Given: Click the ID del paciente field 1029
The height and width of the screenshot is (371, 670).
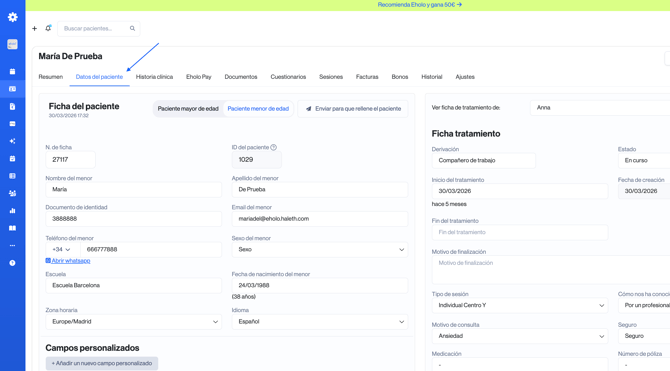Looking at the screenshot, I should 257,160.
